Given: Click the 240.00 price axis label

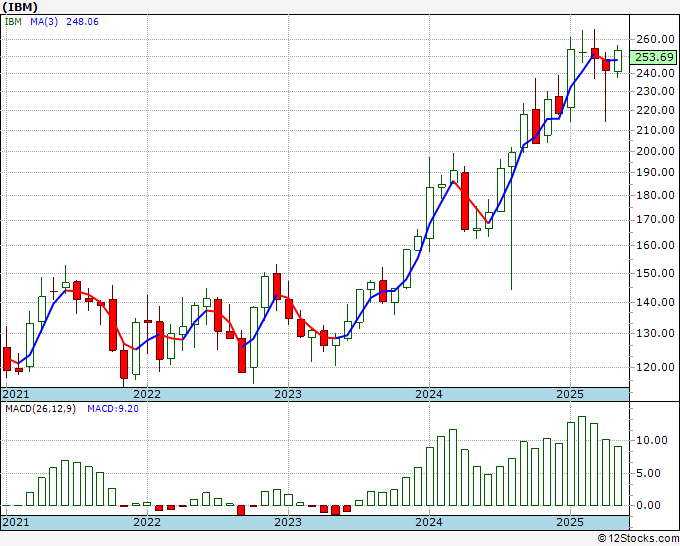Looking at the screenshot, I should point(655,73).
